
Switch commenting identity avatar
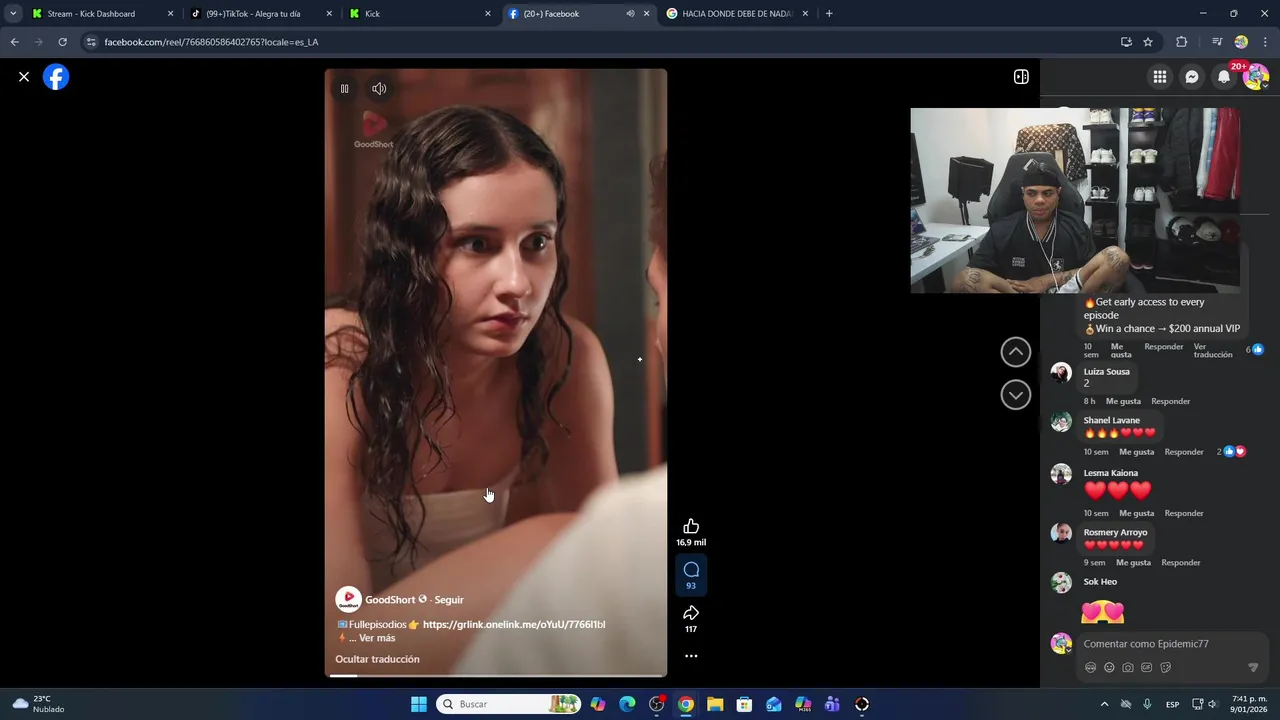1061,644
